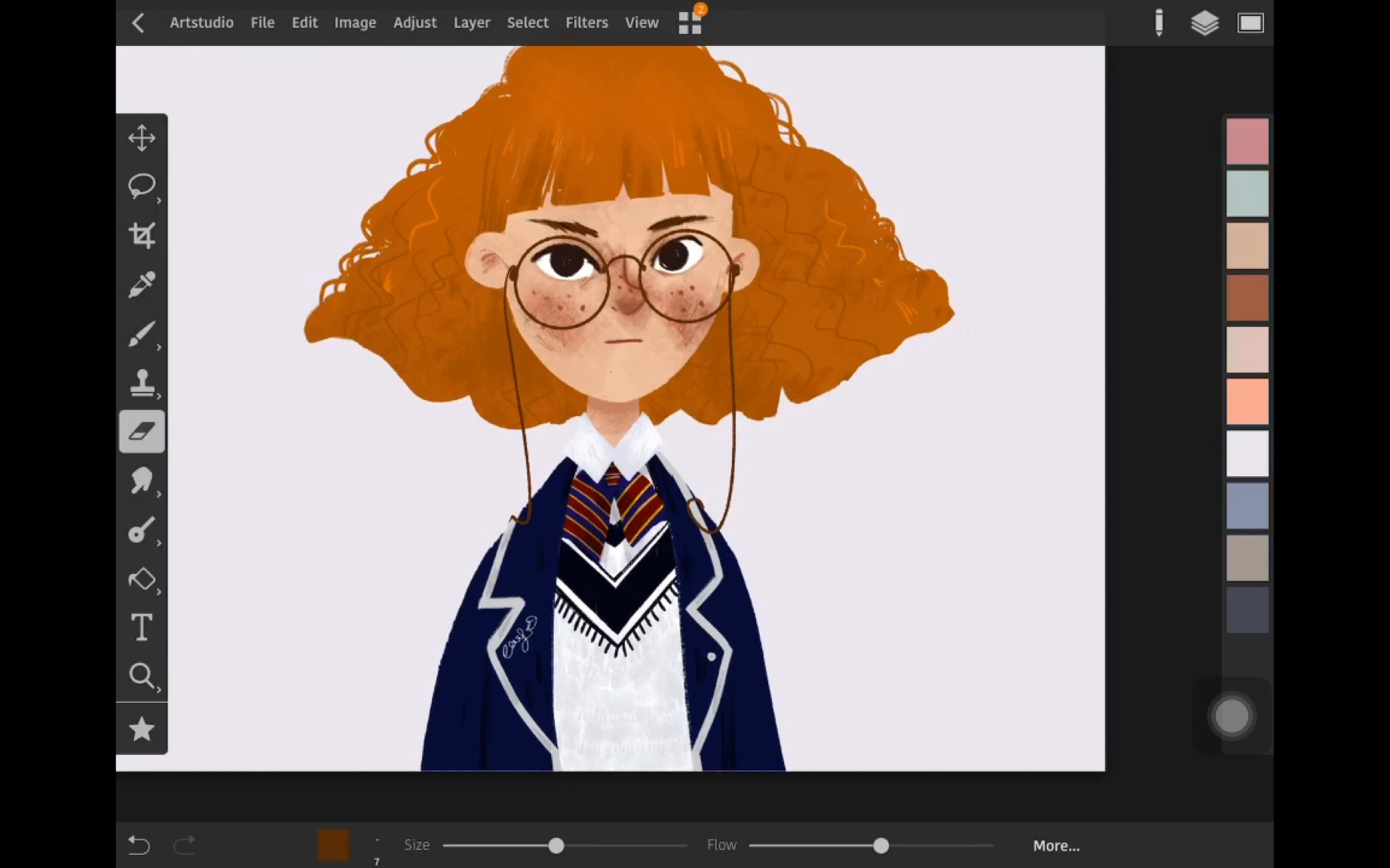Image resolution: width=1390 pixels, height=868 pixels.
Task: Open the Artstudio menu
Action: click(x=201, y=23)
